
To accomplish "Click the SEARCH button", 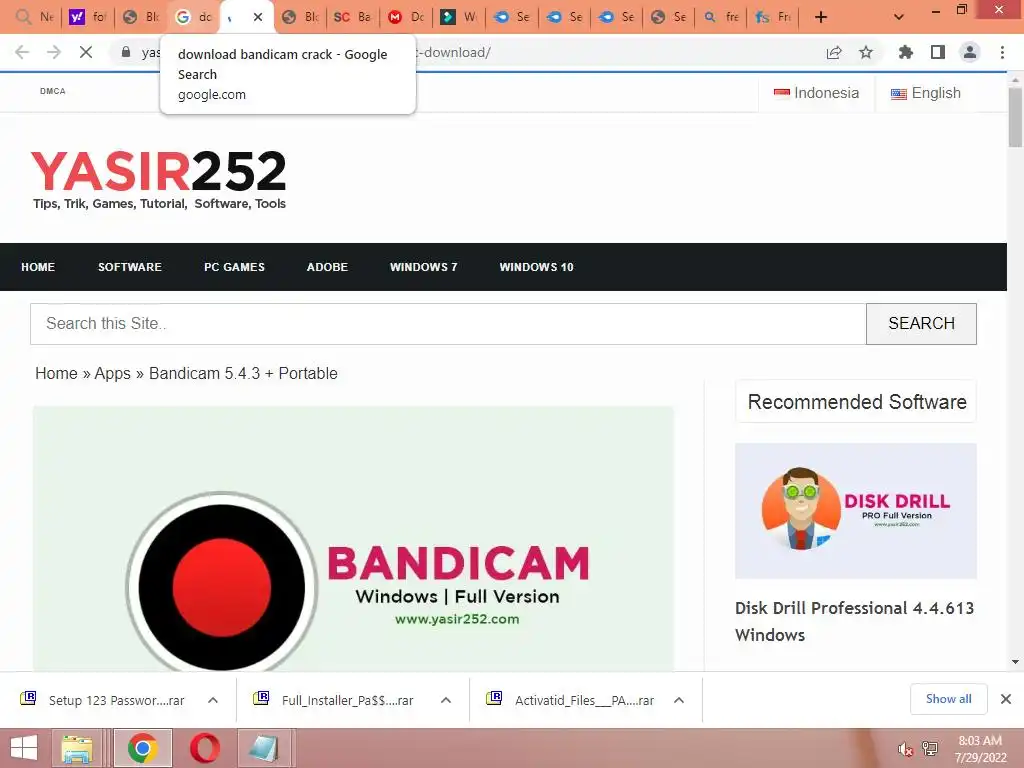I will 921,324.
